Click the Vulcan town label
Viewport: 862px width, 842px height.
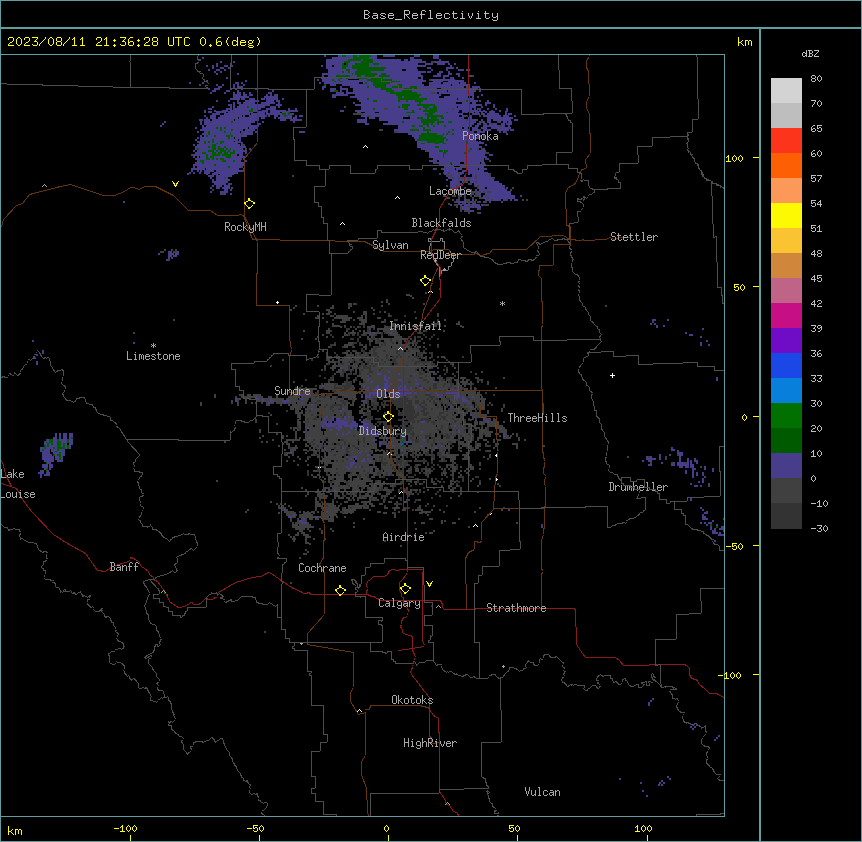point(542,792)
